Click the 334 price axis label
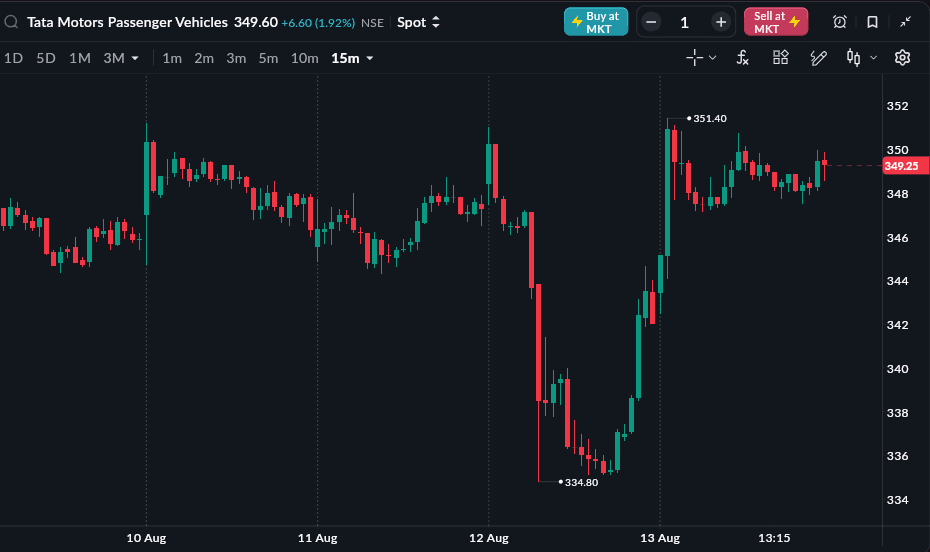This screenshot has width=930, height=552. click(897, 500)
